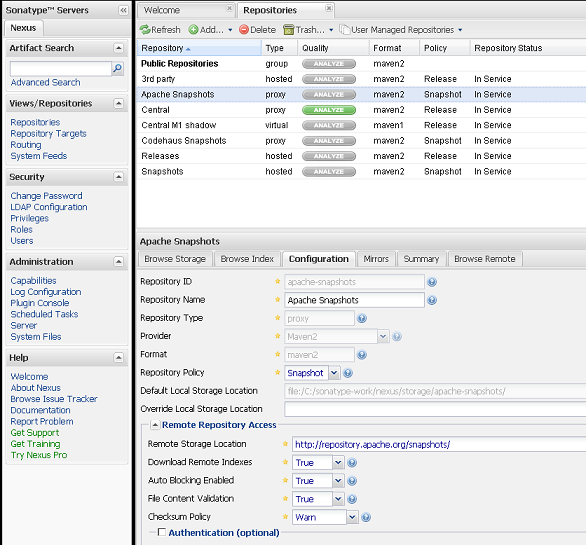
Task: Select the Nexus server tab
Action: coord(23,28)
